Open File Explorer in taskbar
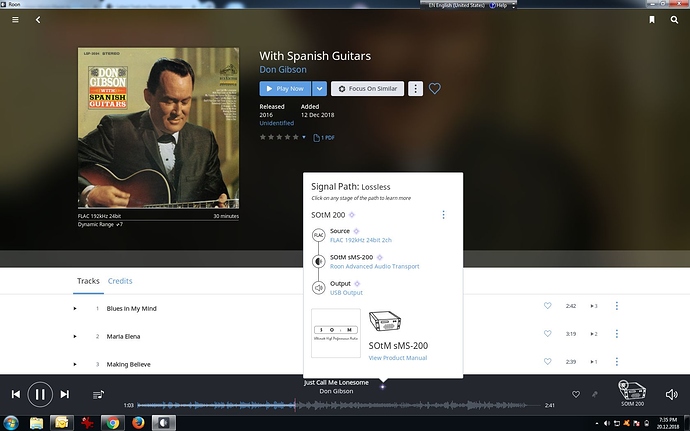Screen dimensions: 690x431 point(37,423)
